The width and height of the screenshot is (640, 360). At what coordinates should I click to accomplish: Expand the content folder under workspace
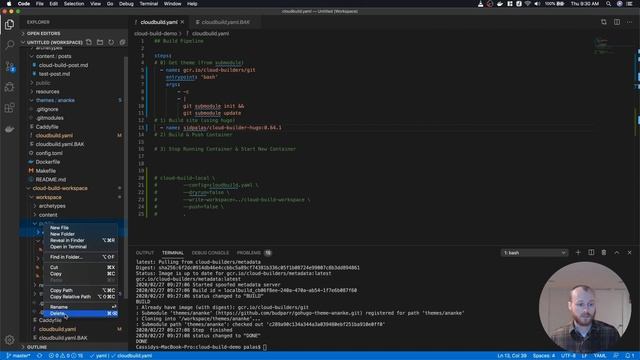pos(48,215)
